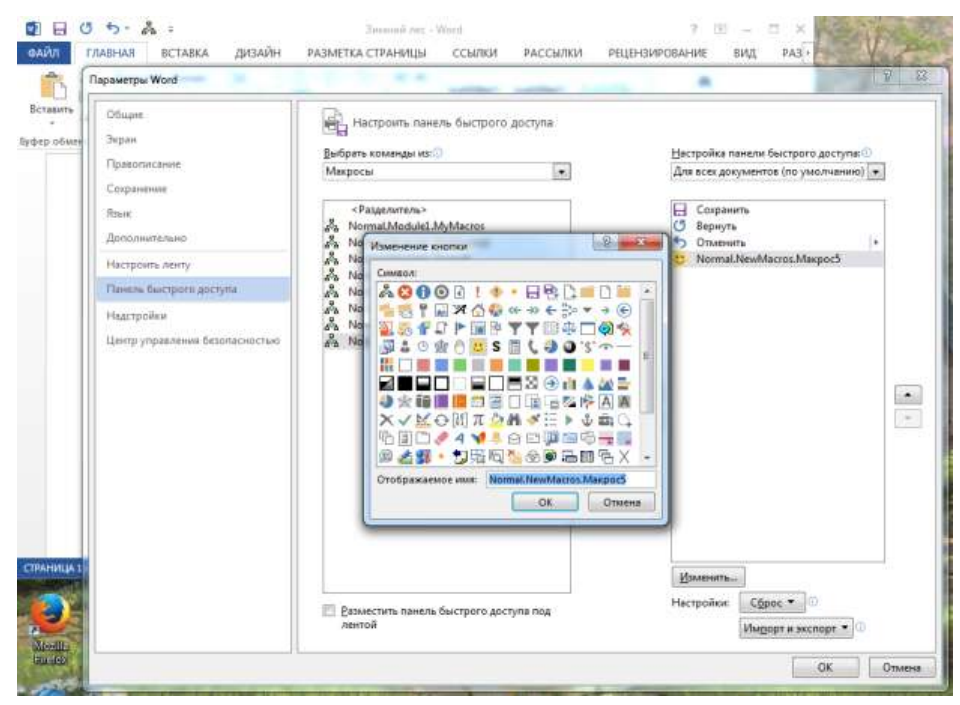960x705 pixels.
Task: Pick the red X error symbol
Action: pyautogui.click(x=405, y=291)
